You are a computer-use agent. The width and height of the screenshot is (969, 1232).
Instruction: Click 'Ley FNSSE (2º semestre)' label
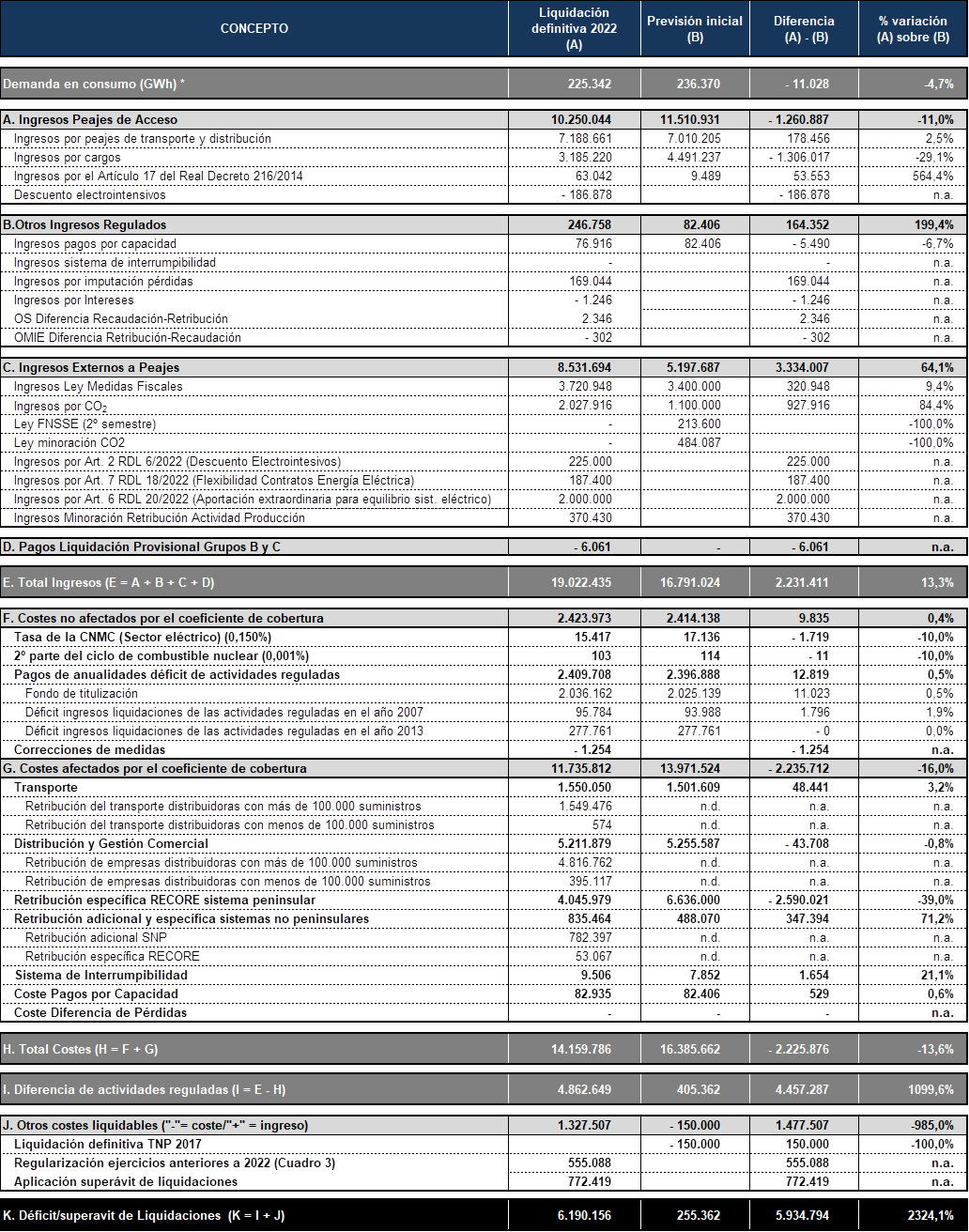(85, 424)
